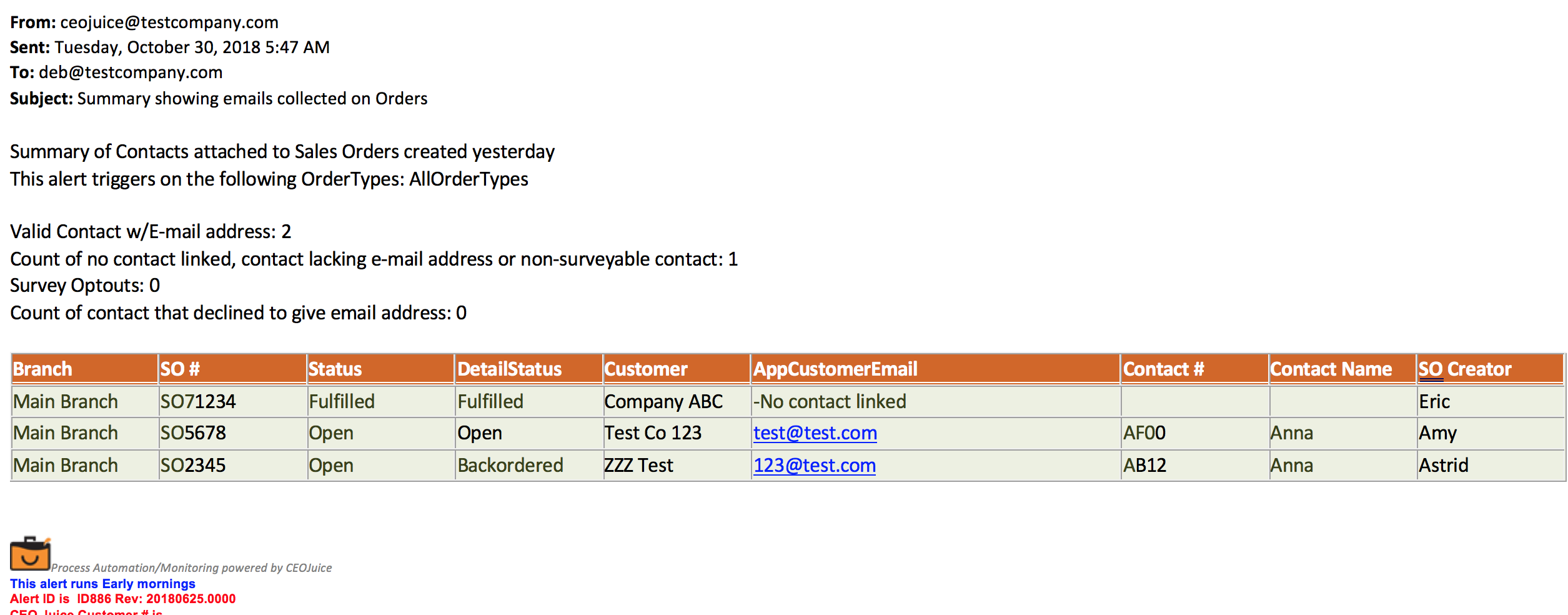This screenshot has width=1568, height=615.
Task: Click the sender address ceojuice@testcompany.com
Action: [x=169, y=22]
